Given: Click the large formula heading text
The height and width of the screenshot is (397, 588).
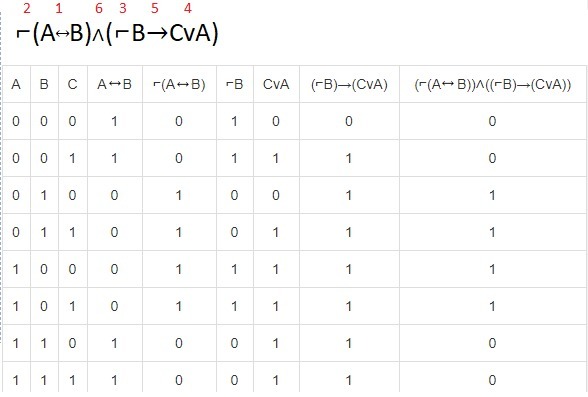Looking at the screenshot, I should point(117,34).
